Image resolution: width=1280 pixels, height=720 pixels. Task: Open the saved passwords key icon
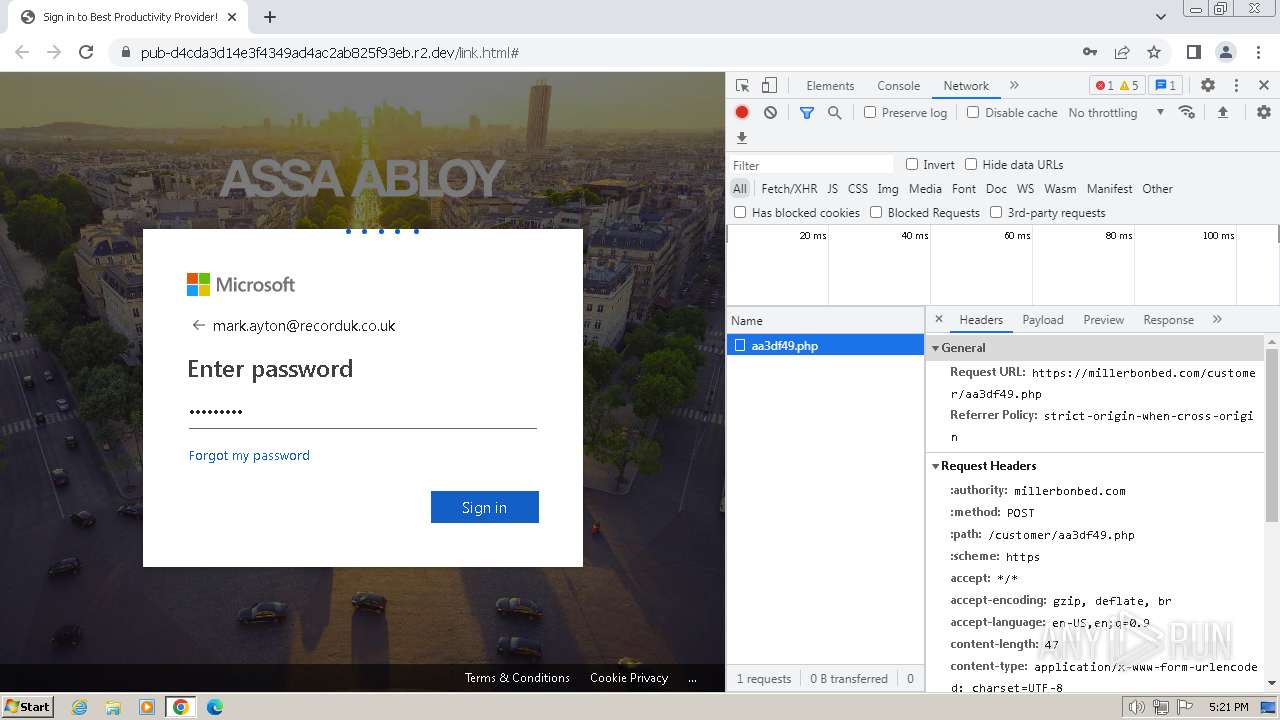coord(1090,52)
